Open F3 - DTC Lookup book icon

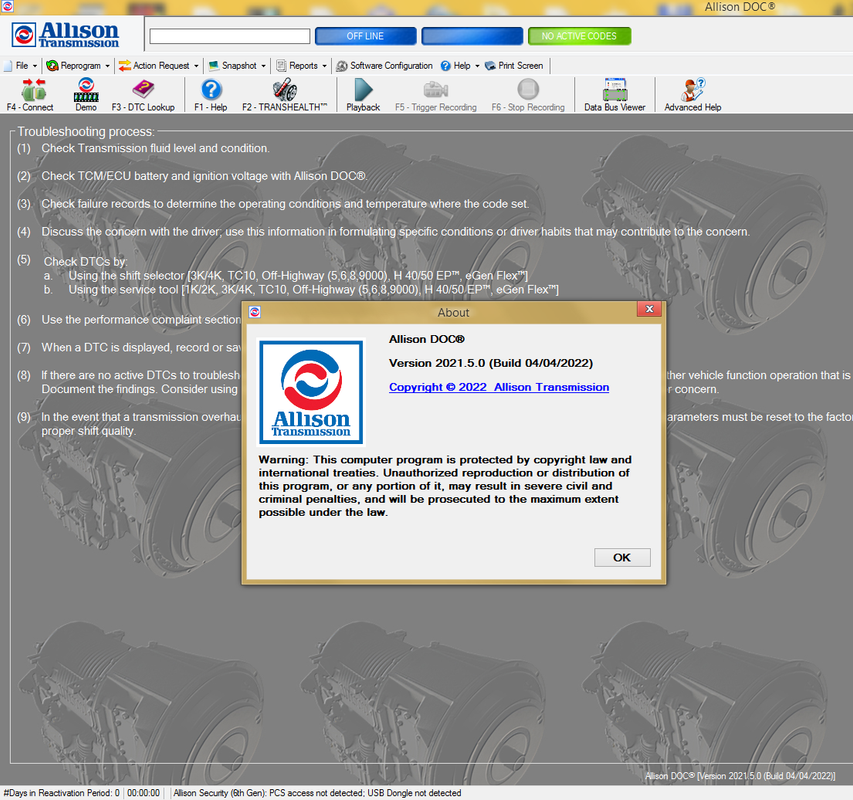[x=143, y=89]
